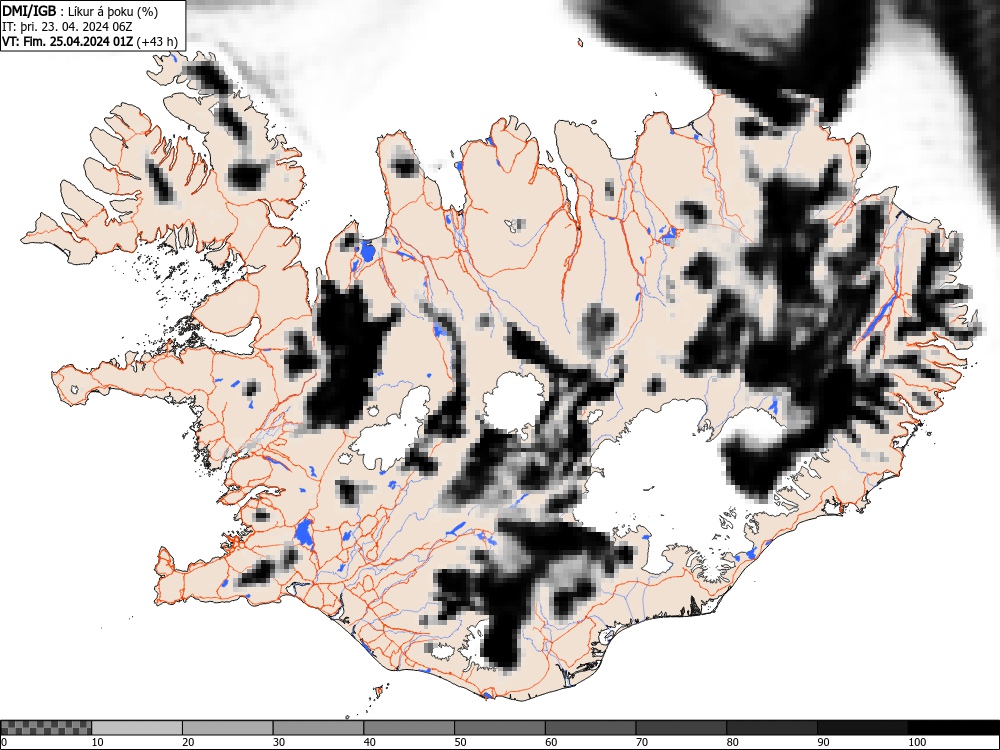Click the legend label '70'
This screenshot has width=1000, height=750.
point(642,742)
